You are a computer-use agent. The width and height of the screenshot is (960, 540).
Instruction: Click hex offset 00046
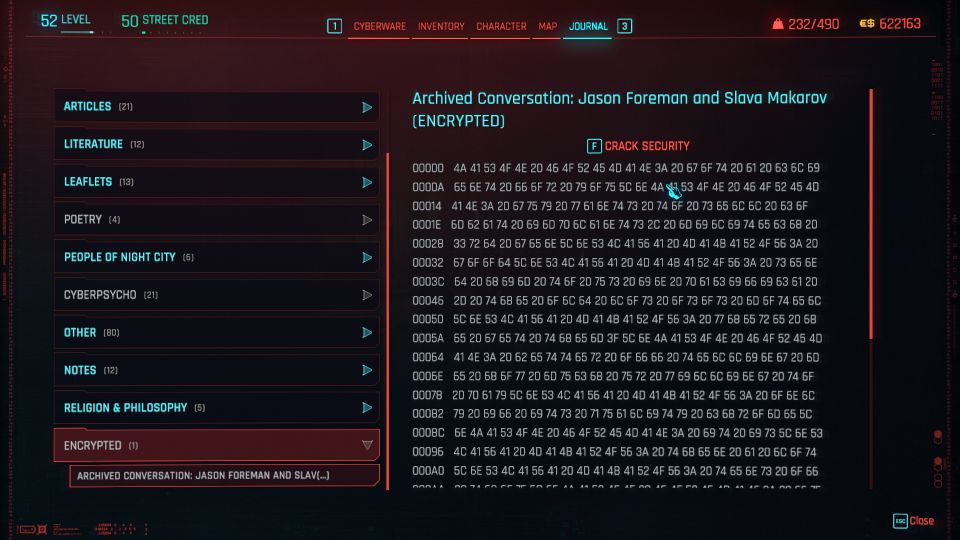click(x=427, y=301)
